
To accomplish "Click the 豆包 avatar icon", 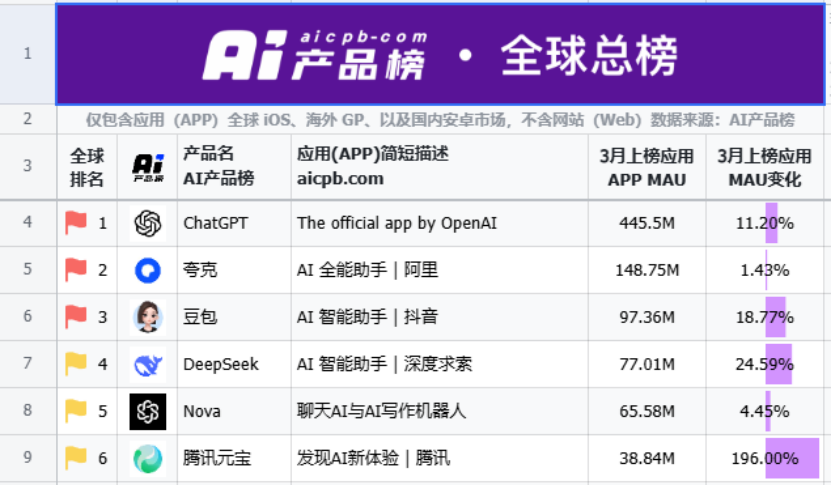I will click(x=148, y=317).
